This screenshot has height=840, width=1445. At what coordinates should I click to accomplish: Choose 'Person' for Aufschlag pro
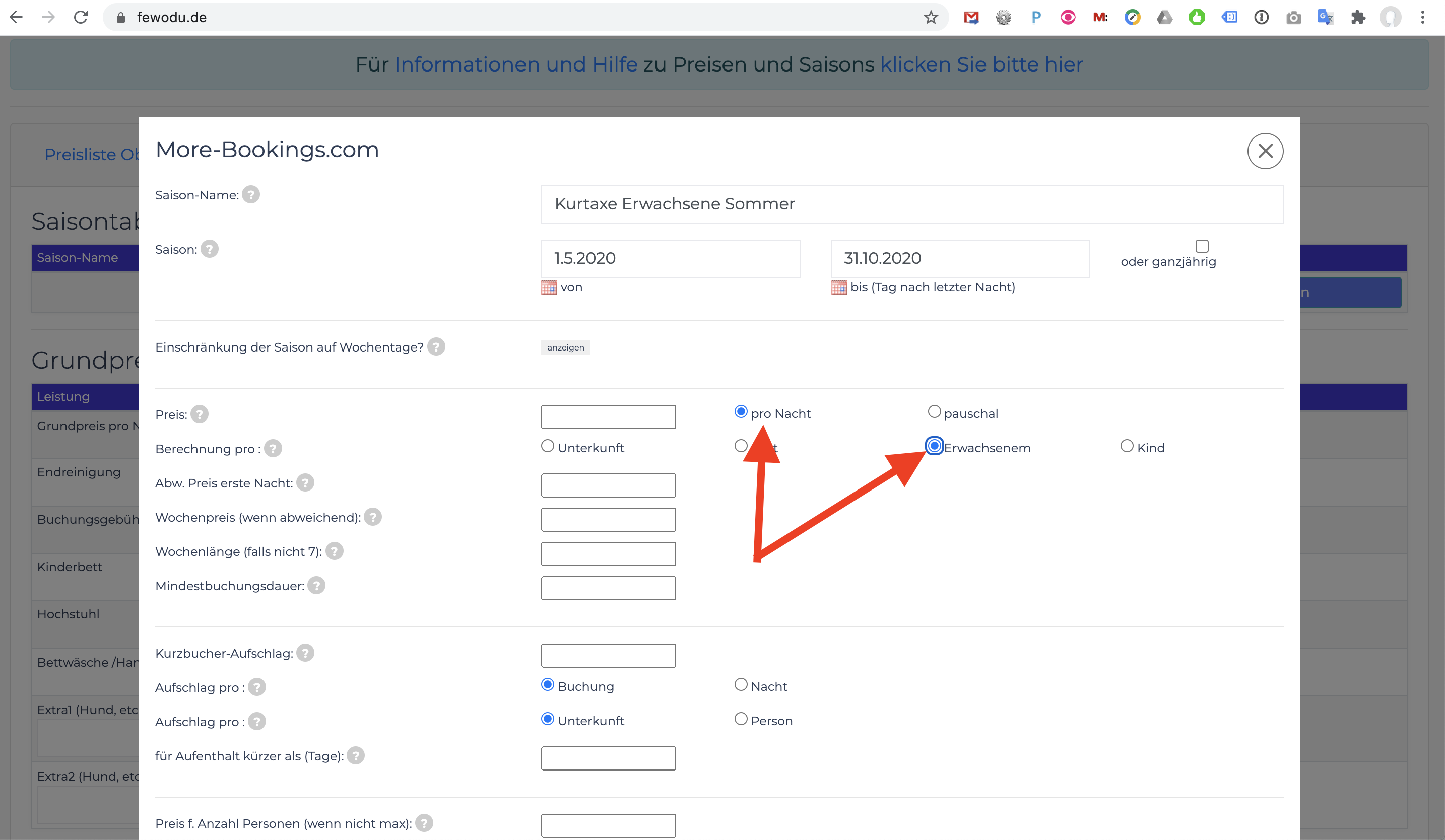point(741,719)
